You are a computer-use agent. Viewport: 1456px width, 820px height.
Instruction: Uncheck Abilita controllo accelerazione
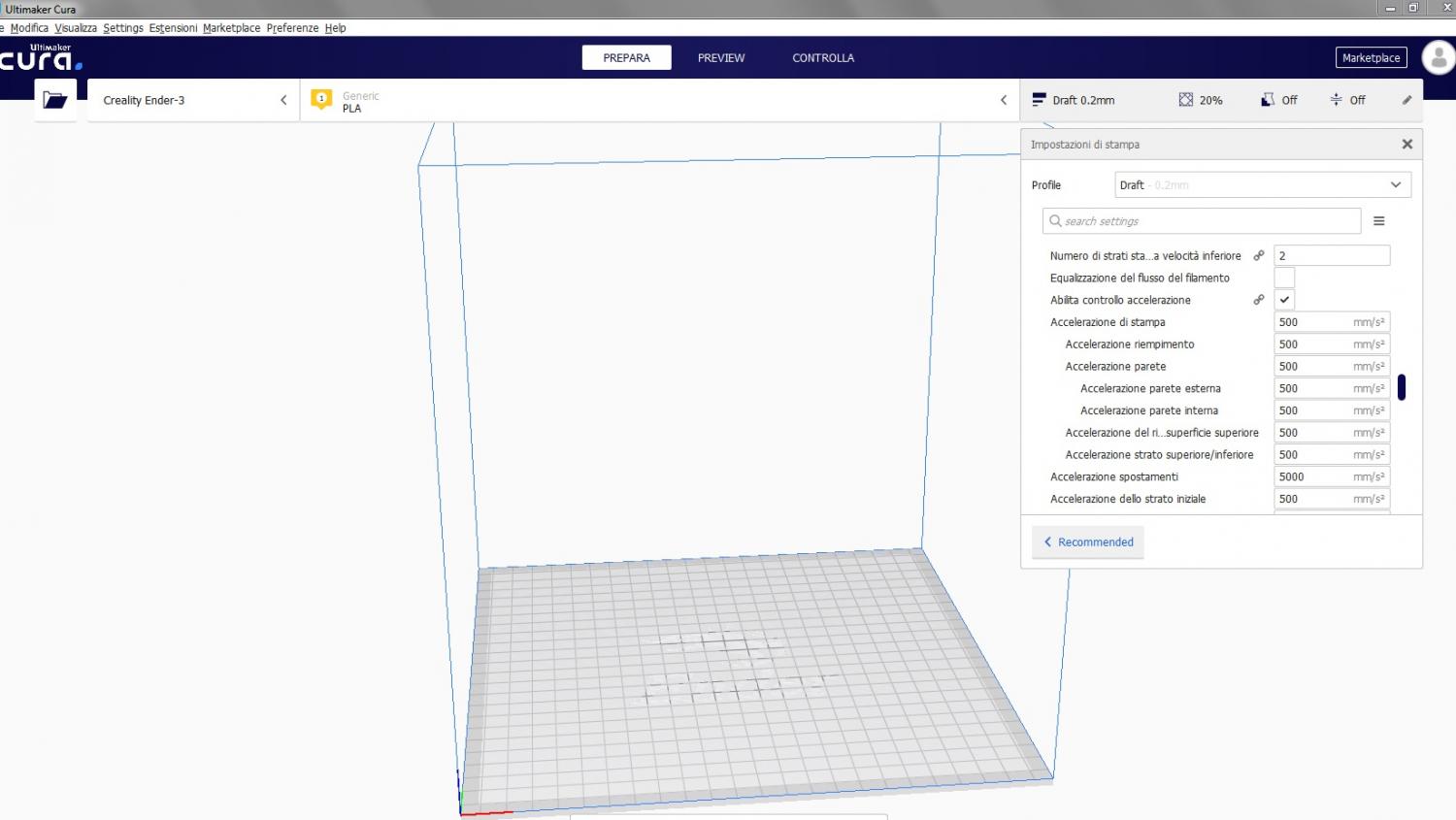(1284, 300)
